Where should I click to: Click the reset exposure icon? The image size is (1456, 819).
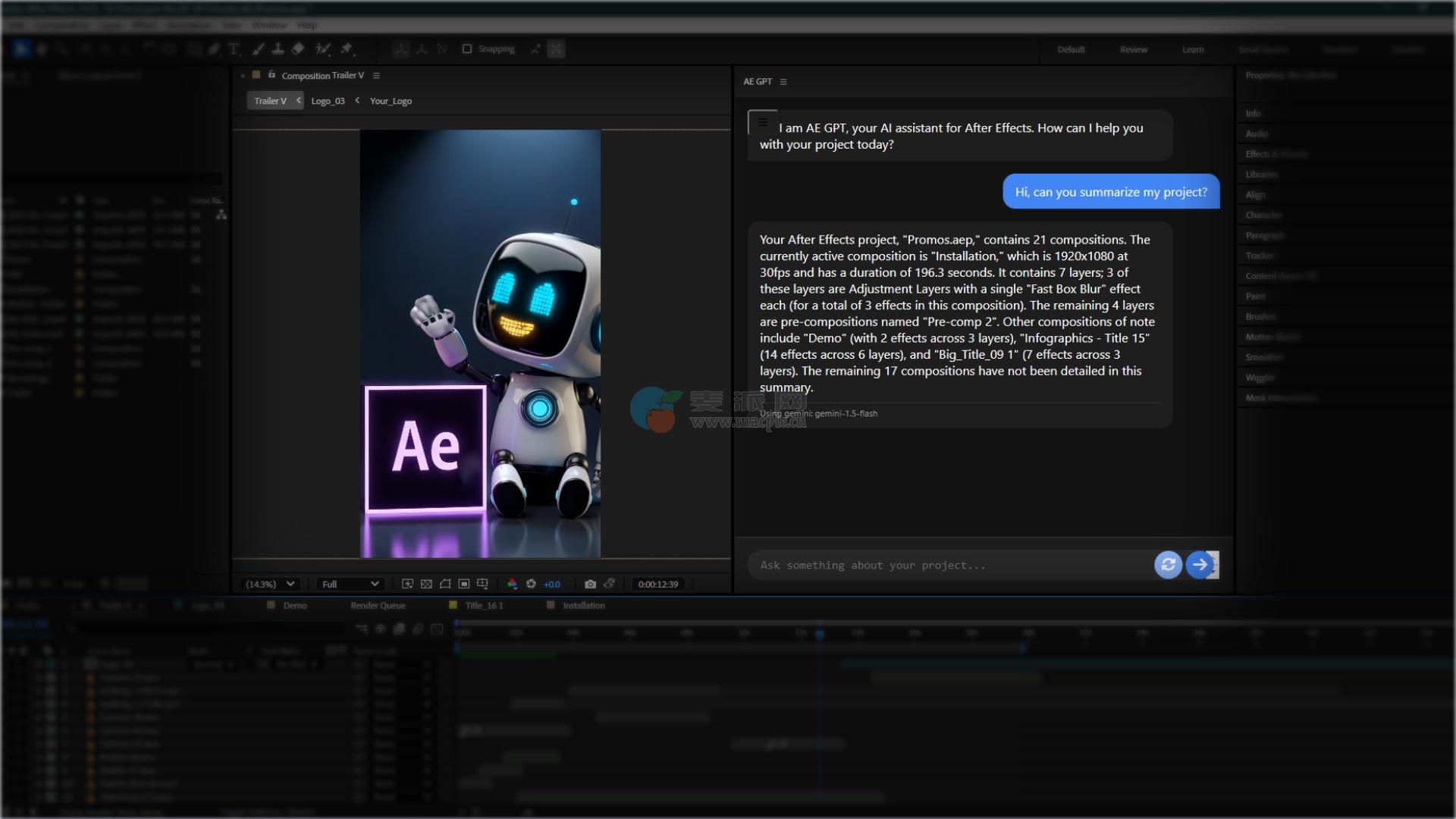tap(531, 584)
